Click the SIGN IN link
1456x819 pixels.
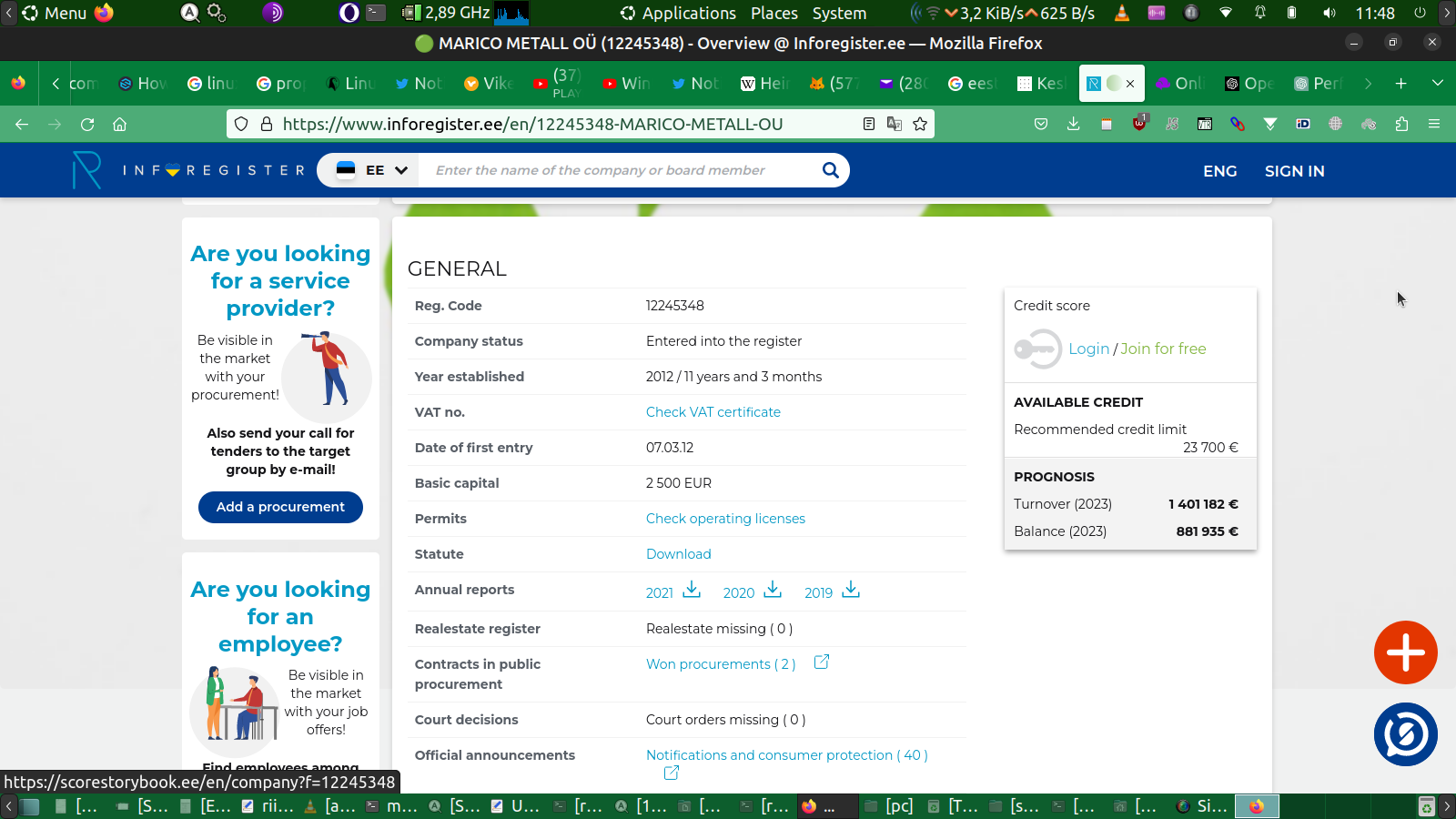(x=1294, y=171)
